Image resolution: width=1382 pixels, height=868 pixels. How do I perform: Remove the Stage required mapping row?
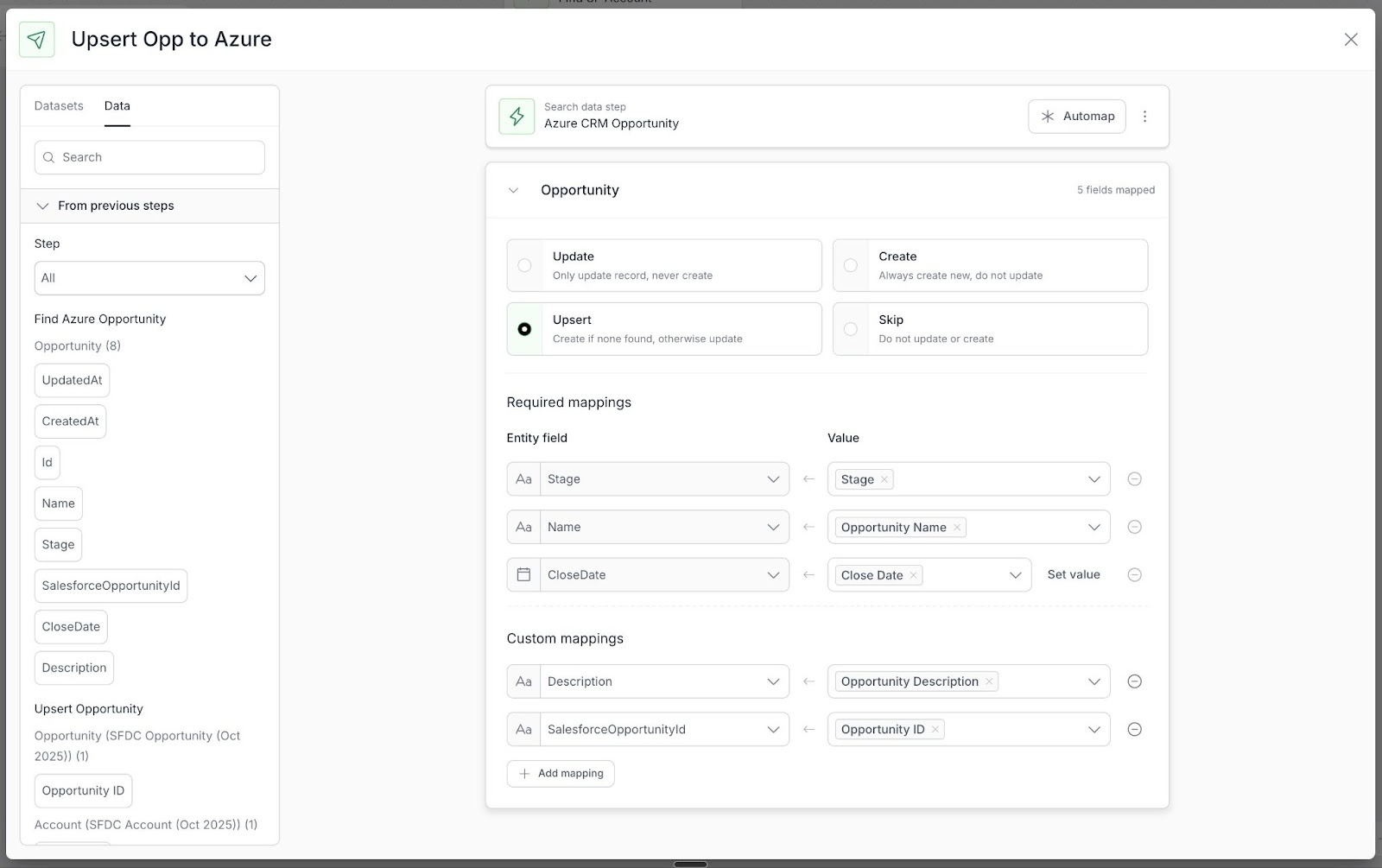(x=1134, y=479)
